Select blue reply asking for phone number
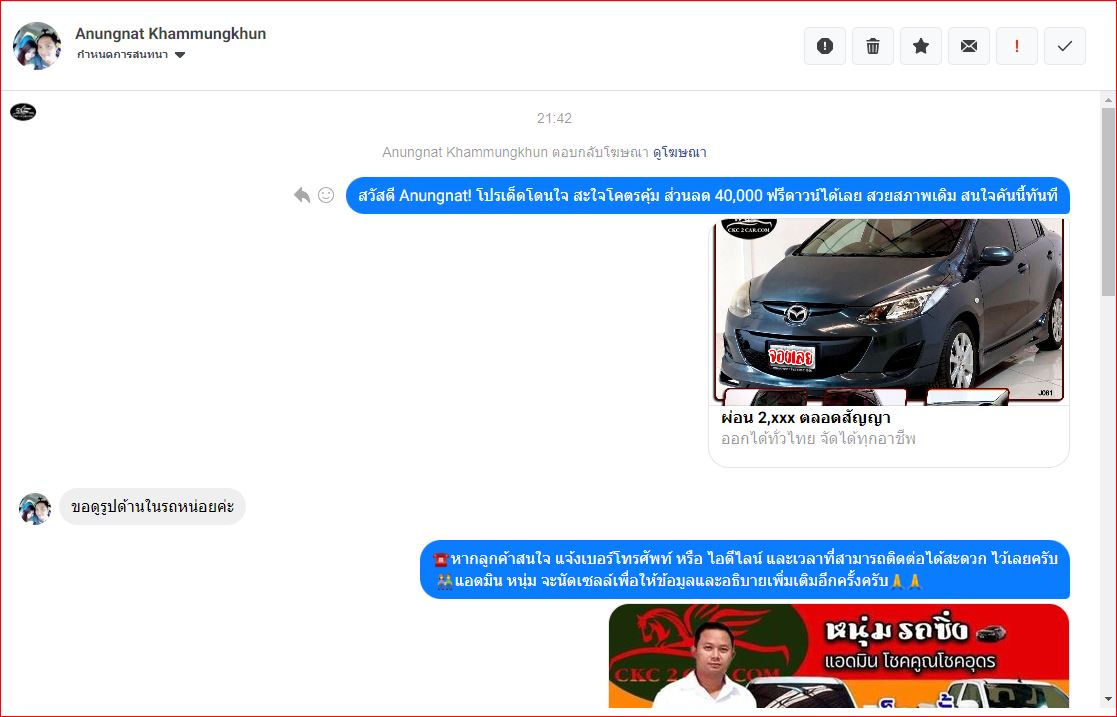 [745, 569]
